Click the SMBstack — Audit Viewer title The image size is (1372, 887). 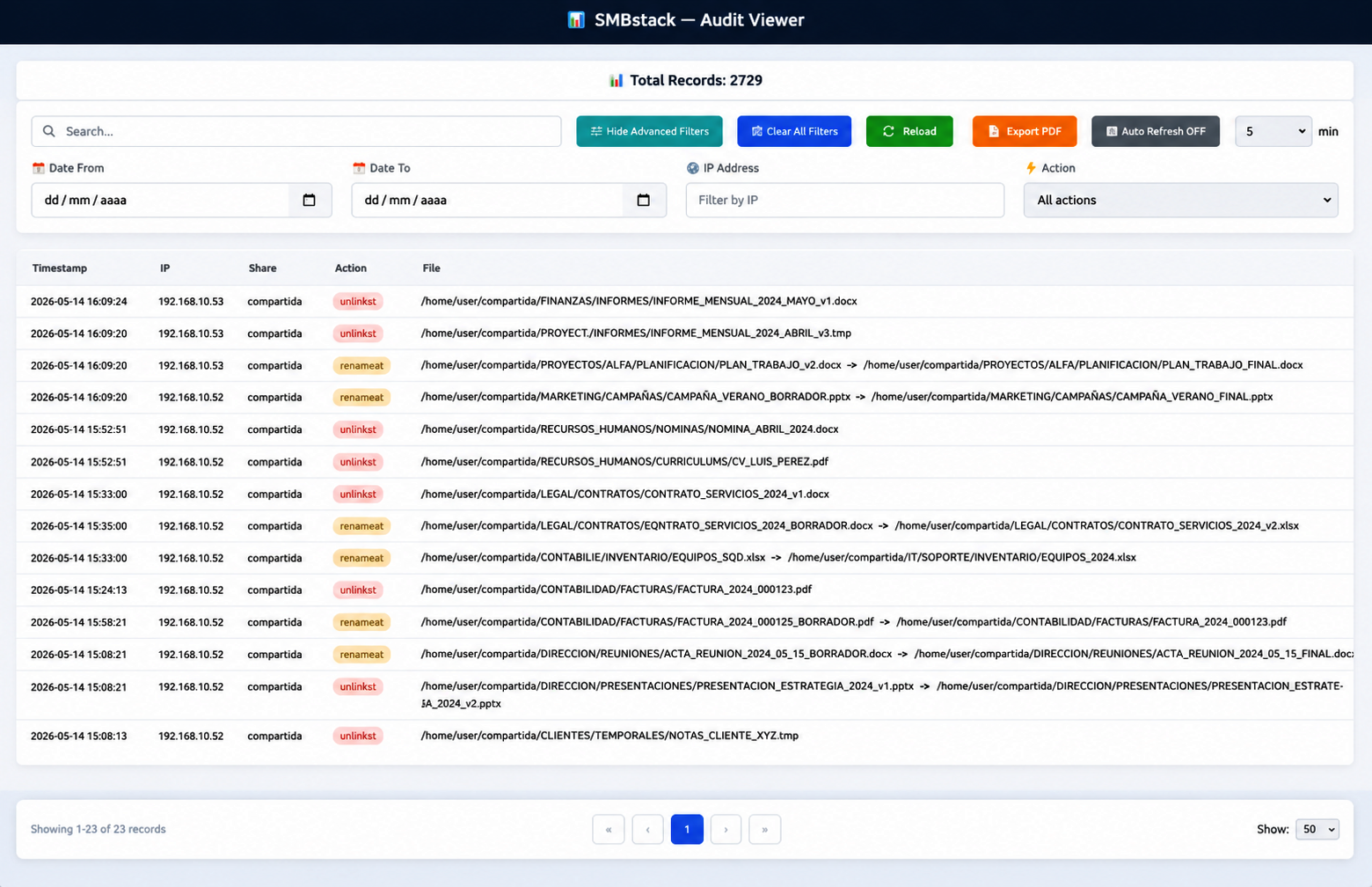[699, 19]
